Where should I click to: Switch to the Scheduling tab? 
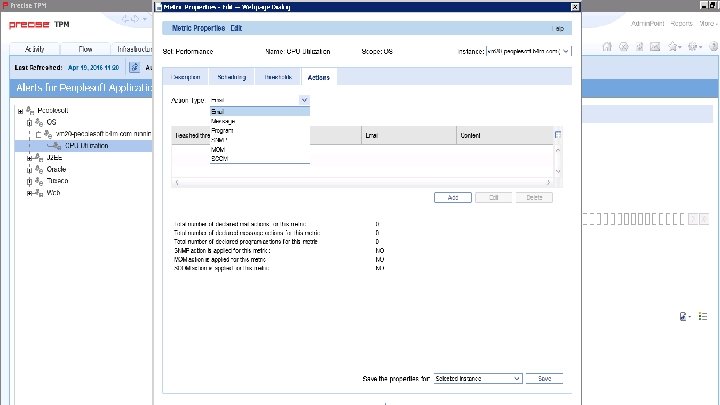coord(231,77)
